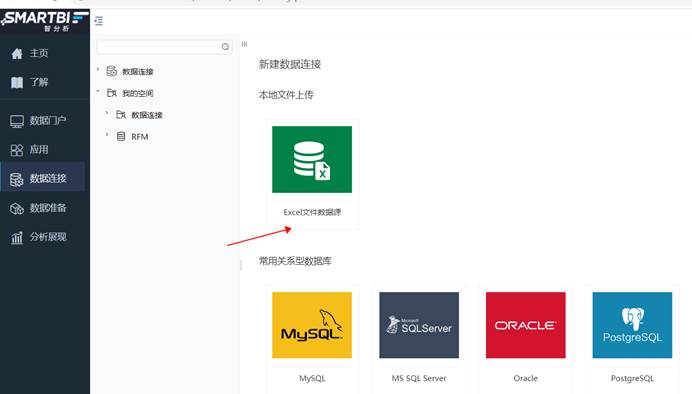Screen dimensions: 692x394
Task: Click the sidebar 数据连接 database icon
Action: (x=17, y=180)
